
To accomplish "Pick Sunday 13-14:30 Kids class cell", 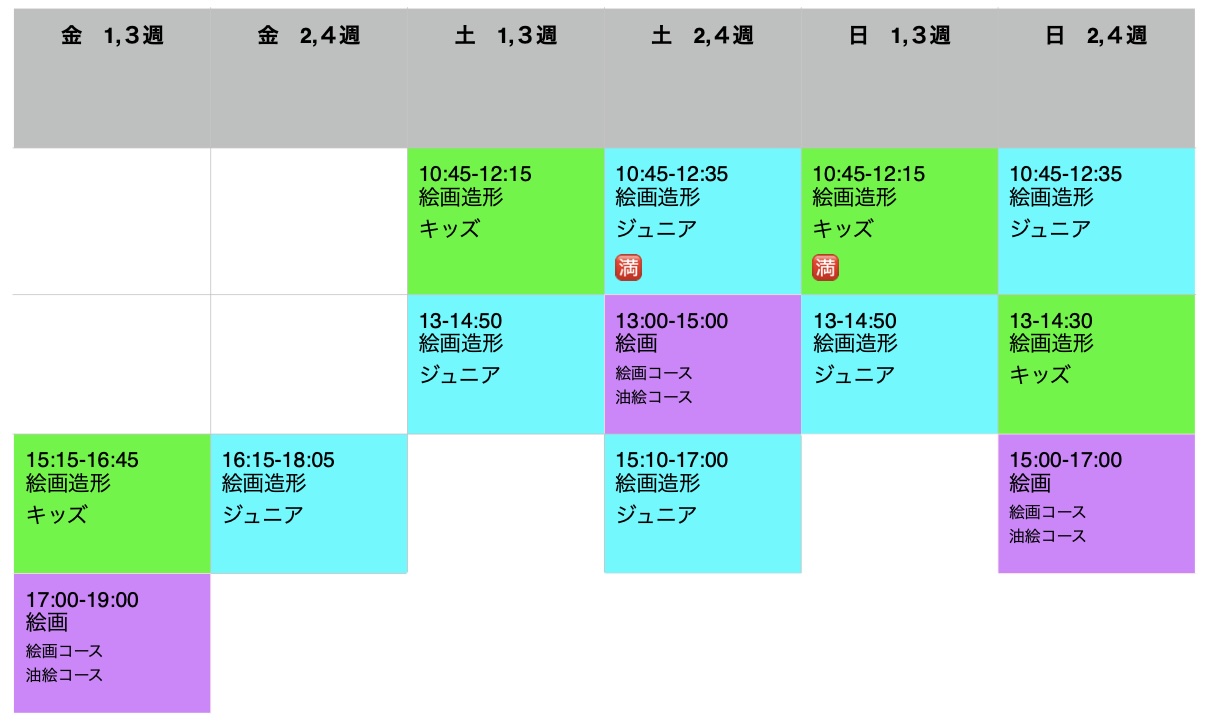I will tap(1096, 364).
